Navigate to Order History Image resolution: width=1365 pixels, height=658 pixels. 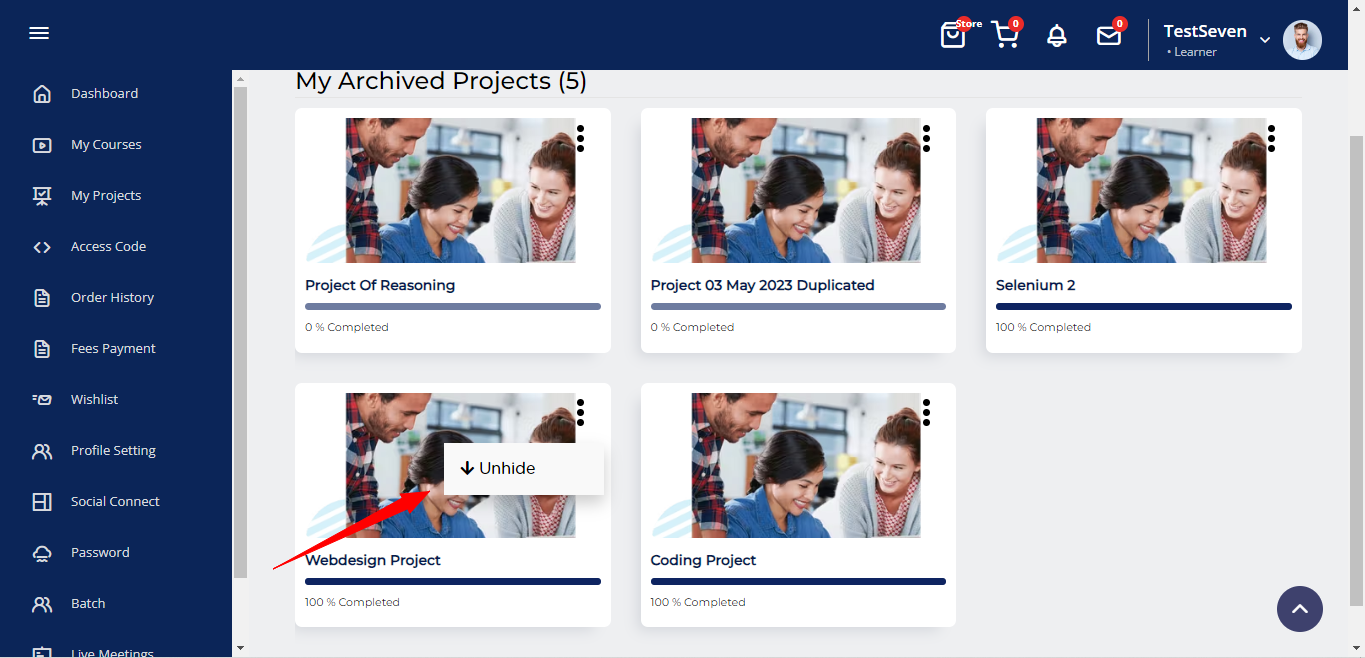coord(112,297)
